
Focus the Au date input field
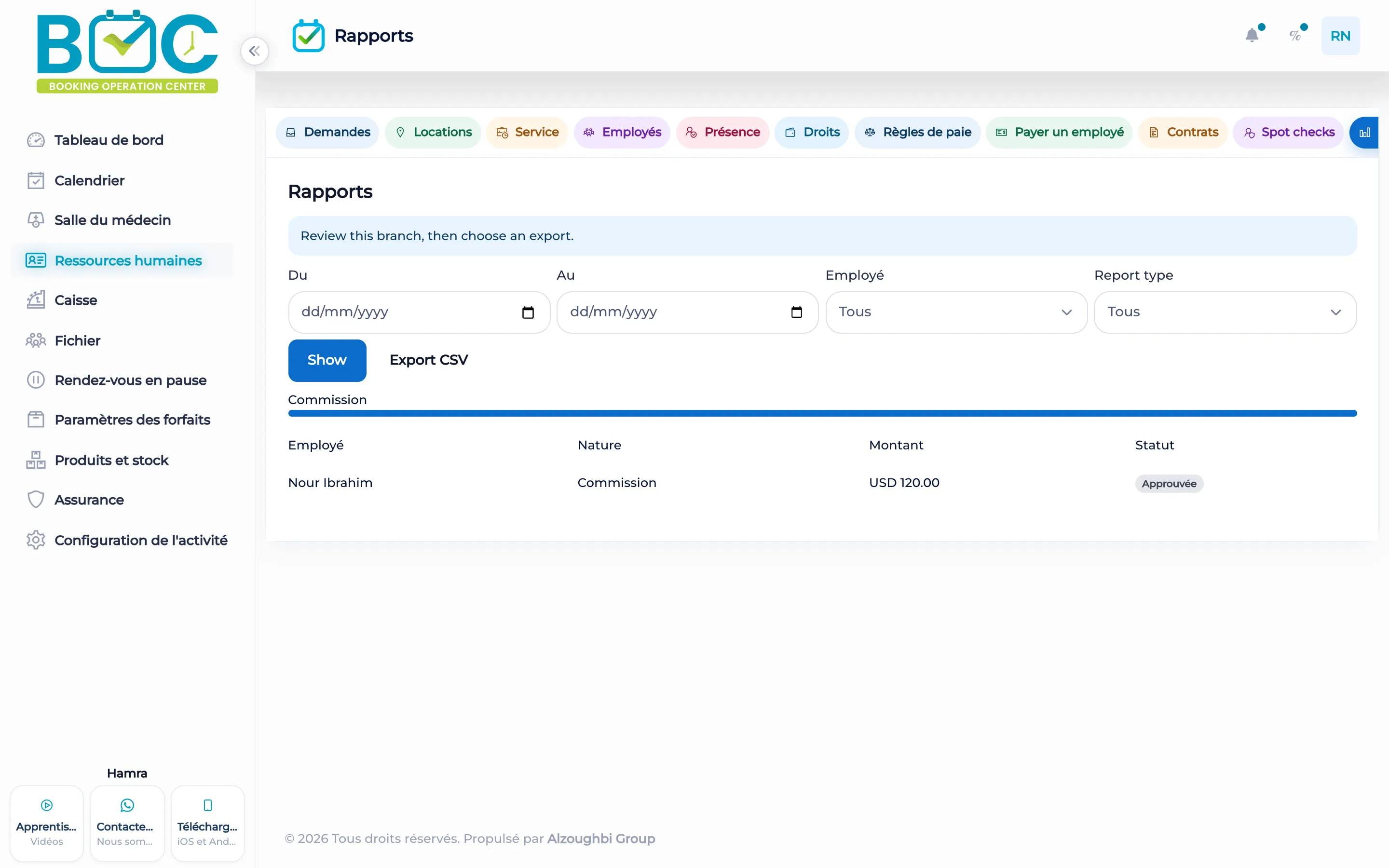688,312
